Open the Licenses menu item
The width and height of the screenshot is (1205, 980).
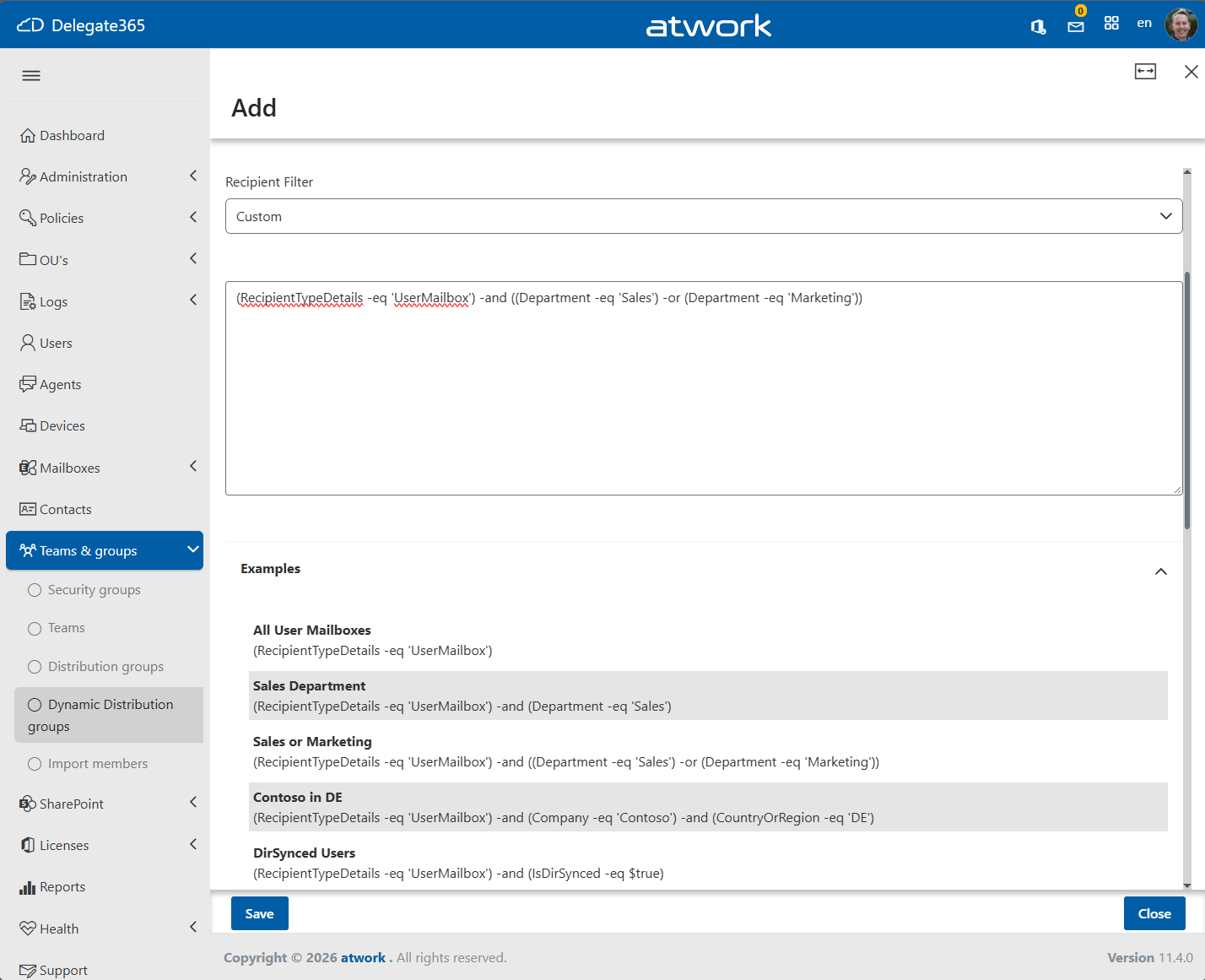coord(105,845)
